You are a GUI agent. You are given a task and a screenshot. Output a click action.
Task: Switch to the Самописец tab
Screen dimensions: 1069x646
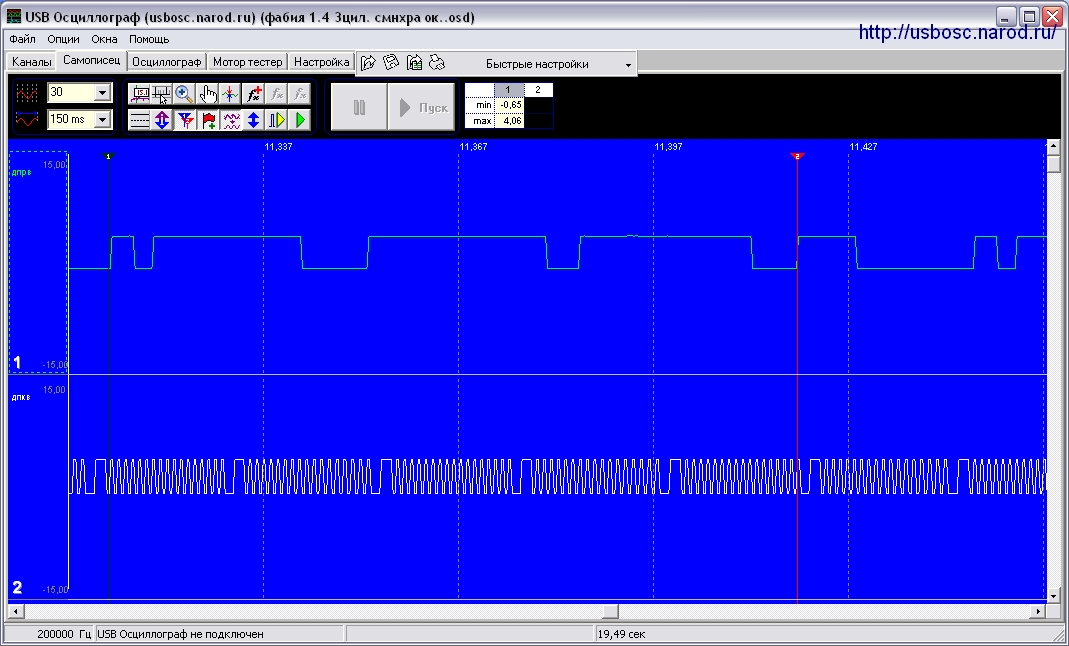91,61
